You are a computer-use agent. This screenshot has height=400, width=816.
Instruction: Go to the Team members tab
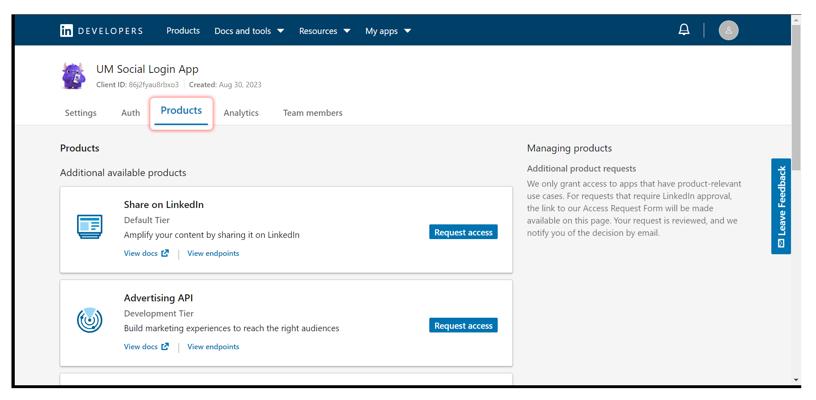312,113
